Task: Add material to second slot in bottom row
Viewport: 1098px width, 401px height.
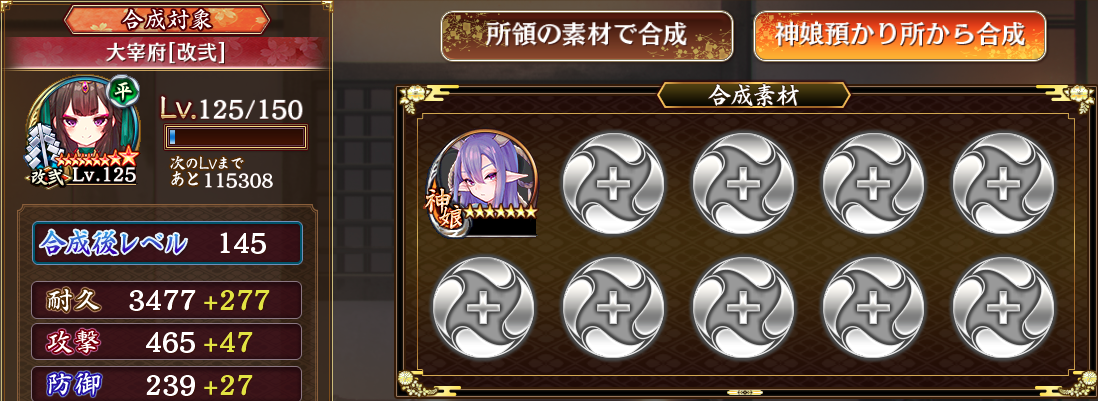Action: pyautogui.click(x=613, y=308)
